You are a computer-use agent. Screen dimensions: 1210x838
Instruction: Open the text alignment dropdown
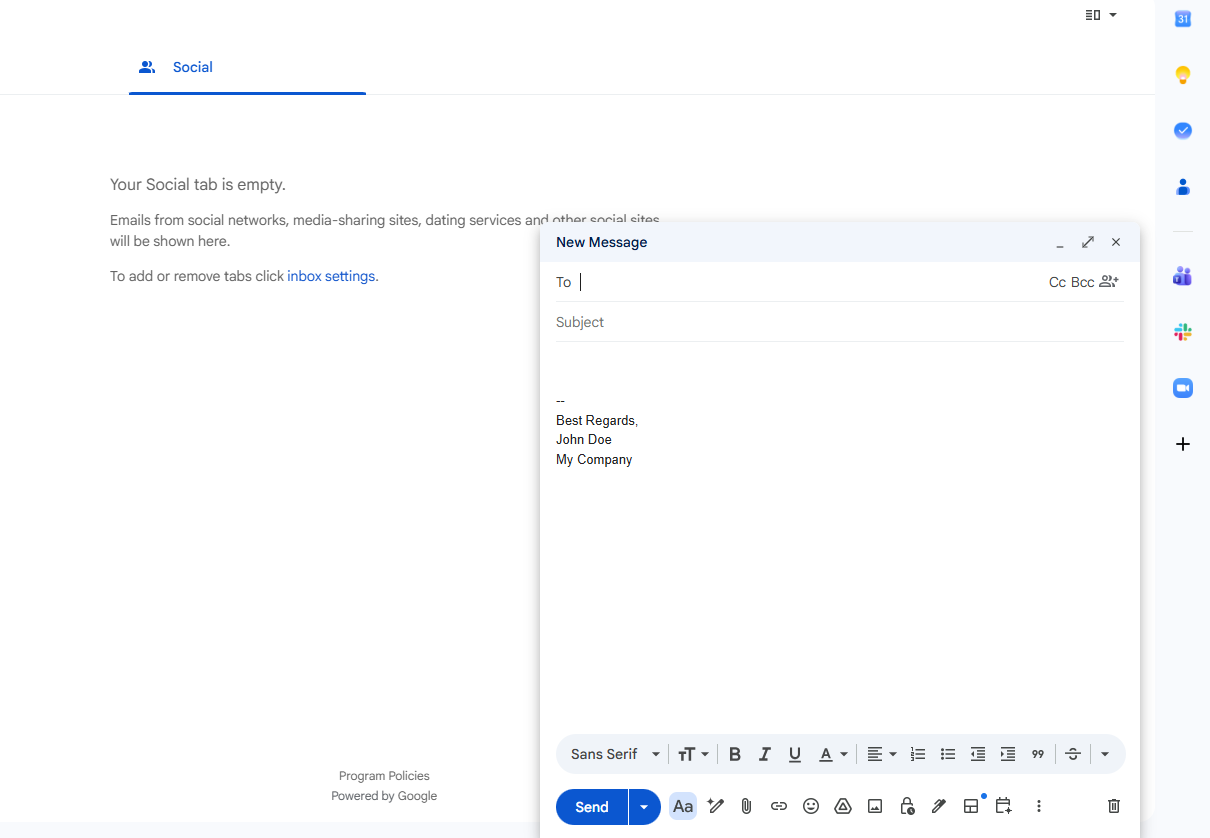pos(881,754)
